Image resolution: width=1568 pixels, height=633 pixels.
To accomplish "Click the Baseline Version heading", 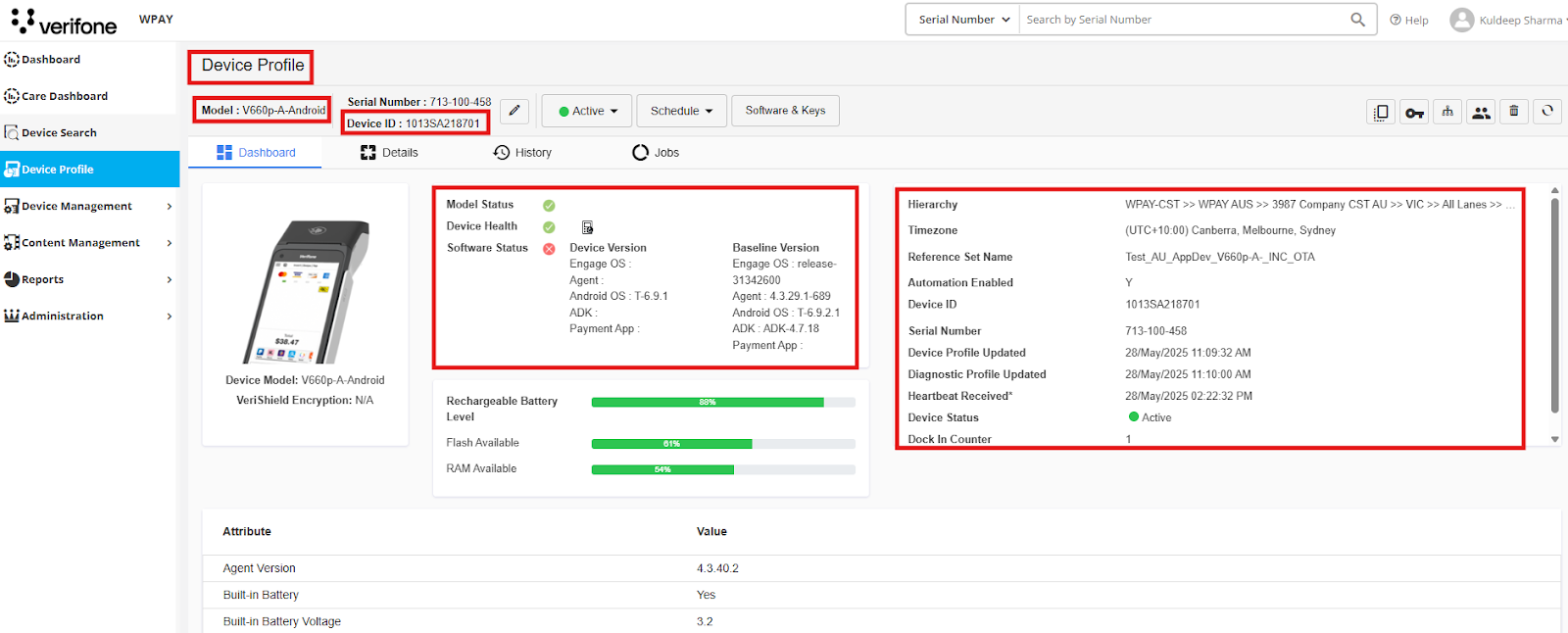I will (x=775, y=248).
